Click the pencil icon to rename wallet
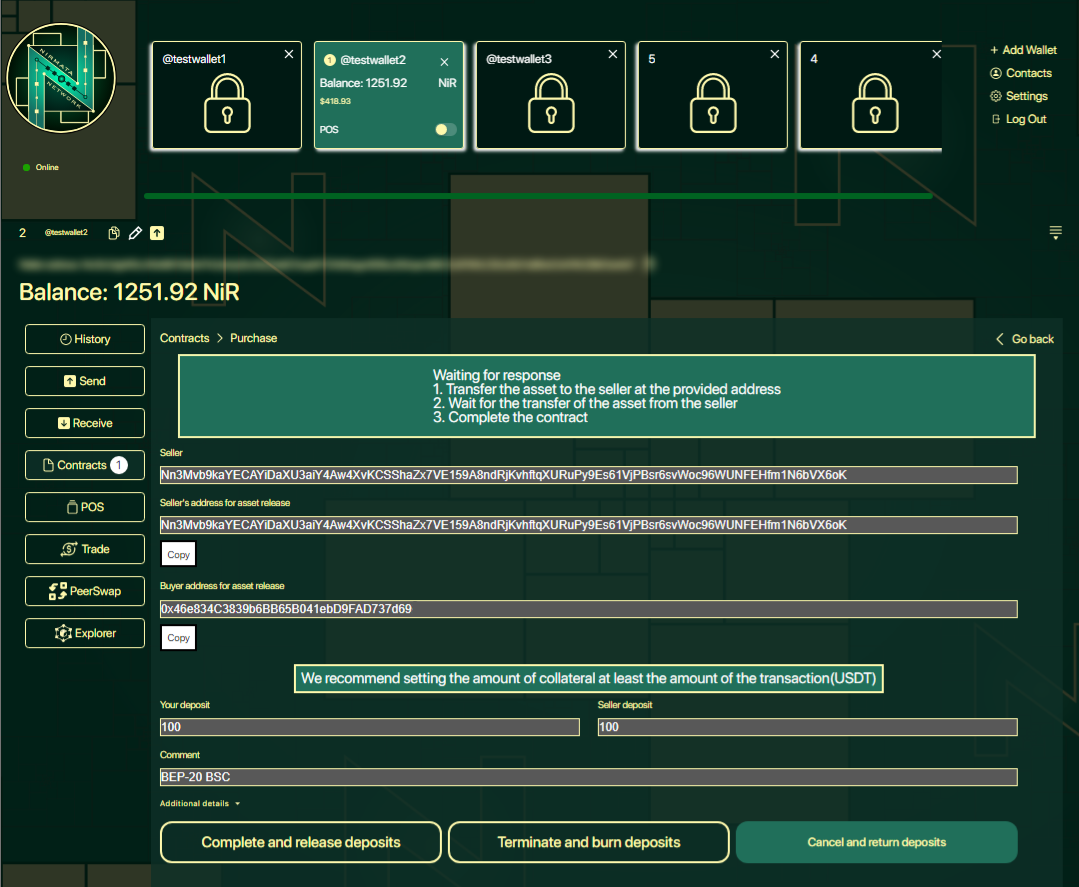 click(x=136, y=233)
